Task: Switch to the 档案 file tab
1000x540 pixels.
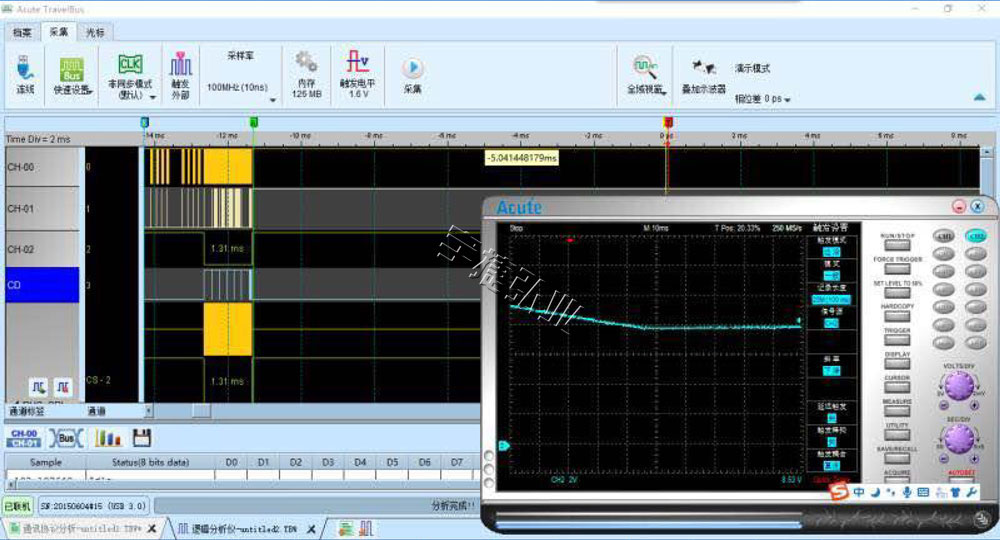Action: point(22,32)
